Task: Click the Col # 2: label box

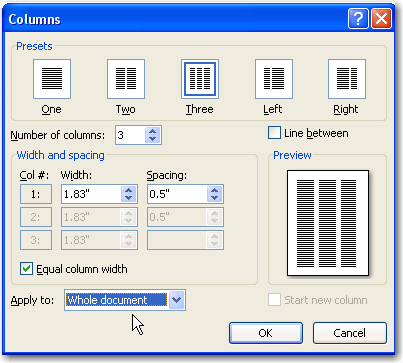Action: (x=36, y=217)
